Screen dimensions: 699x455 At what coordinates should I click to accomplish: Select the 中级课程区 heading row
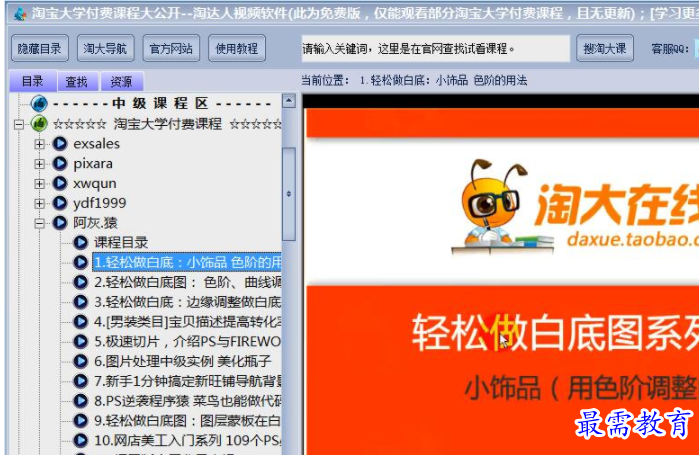pos(162,104)
